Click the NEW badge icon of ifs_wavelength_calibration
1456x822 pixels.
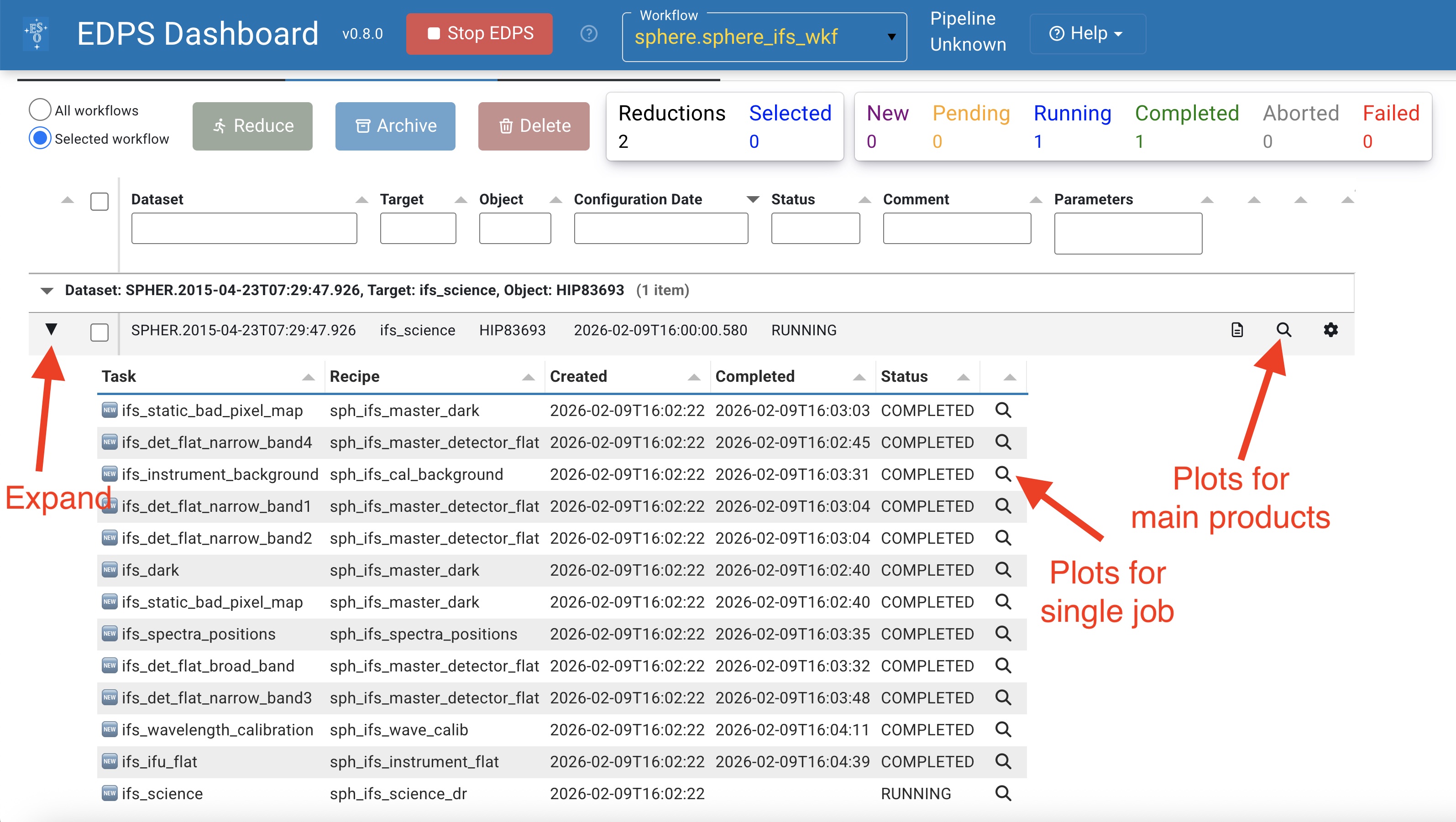110,729
